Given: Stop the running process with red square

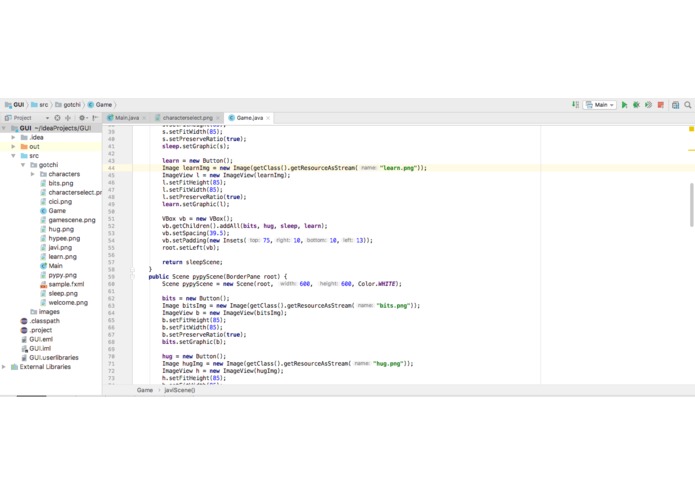Looking at the screenshot, I should click(660, 105).
